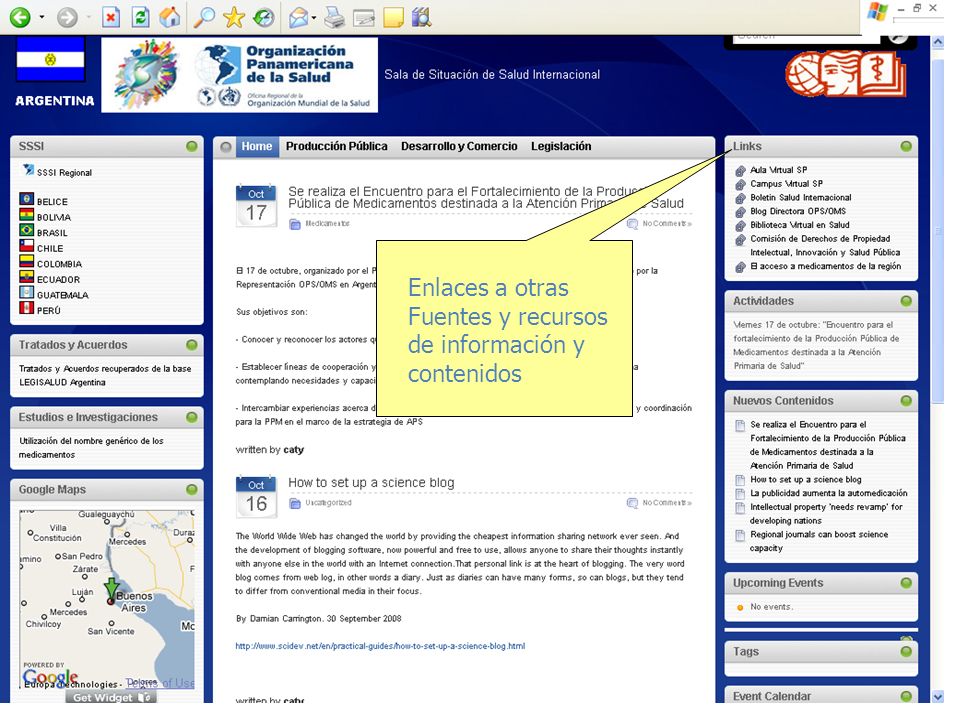Open La publicidad aumenta la automedicación link
This screenshot has height=720, width=960.
coord(828,493)
